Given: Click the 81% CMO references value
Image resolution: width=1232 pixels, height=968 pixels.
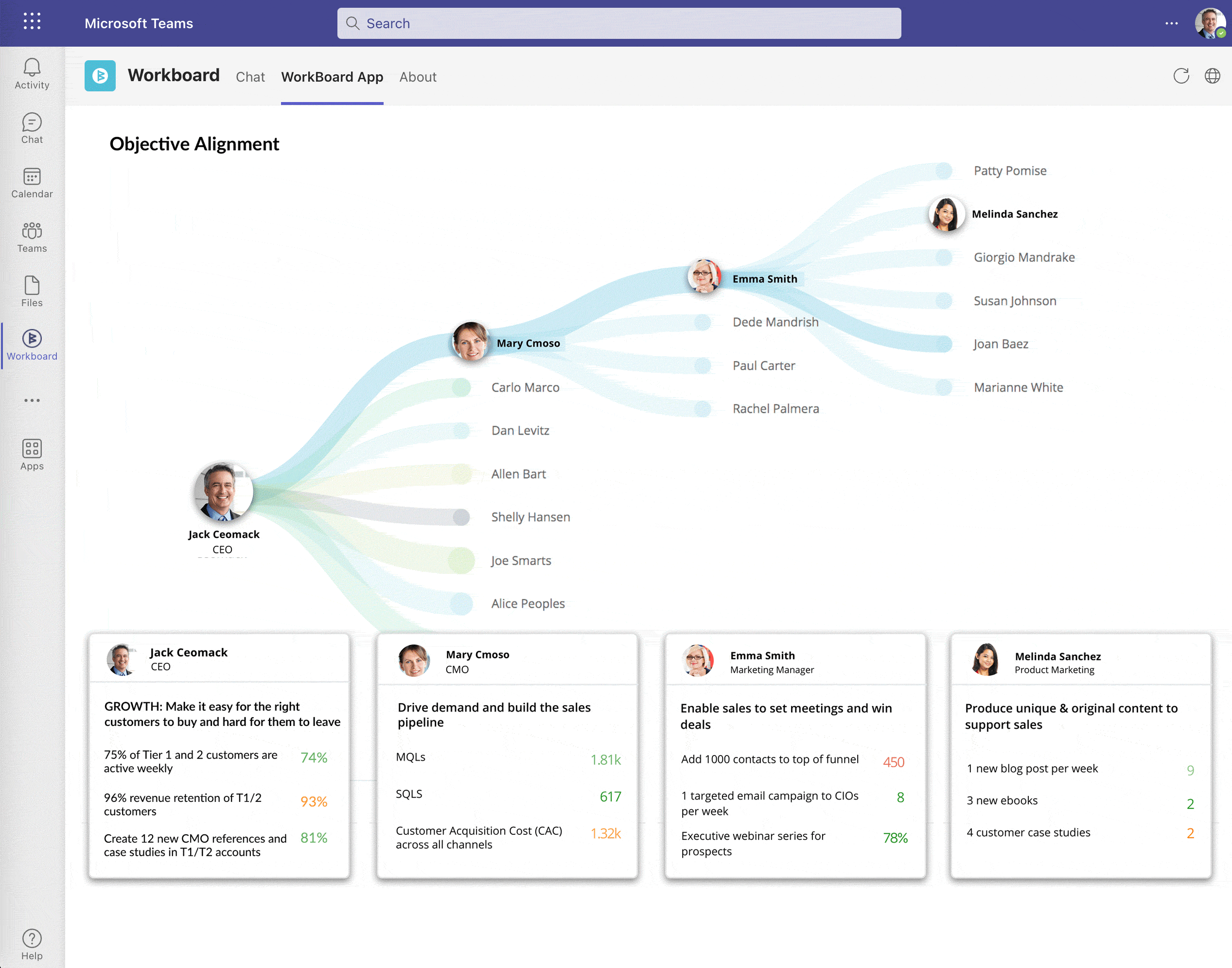Looking at the screenshot, I should pyautogui.click(x=314, y=838).
